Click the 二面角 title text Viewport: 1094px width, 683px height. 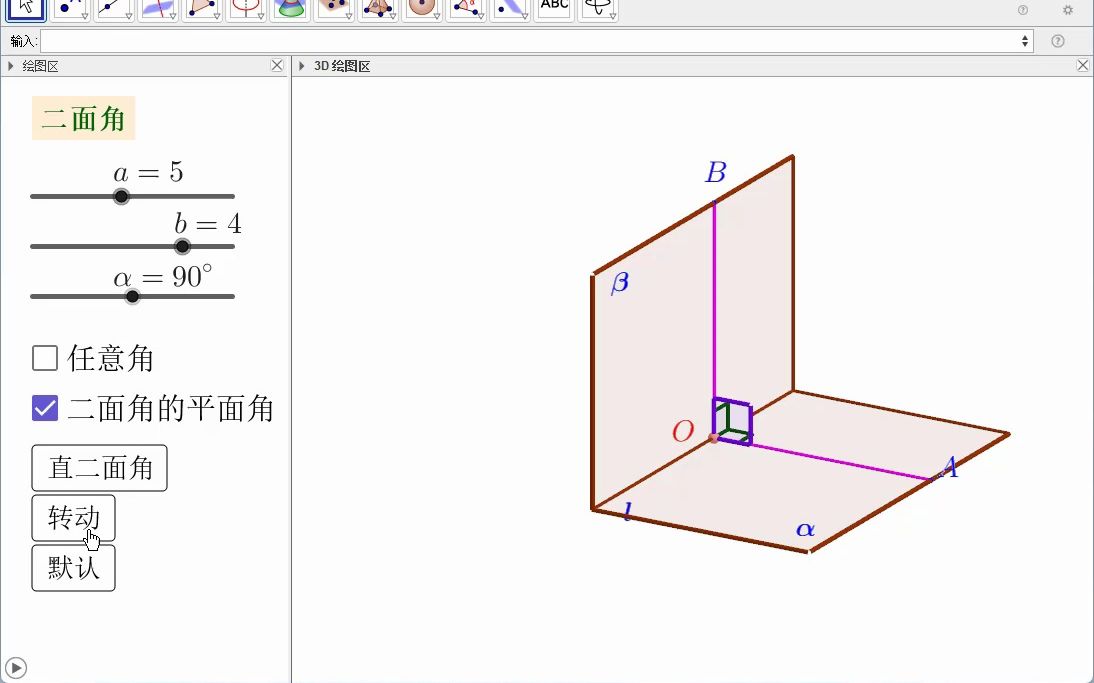[x=84, y=119]
